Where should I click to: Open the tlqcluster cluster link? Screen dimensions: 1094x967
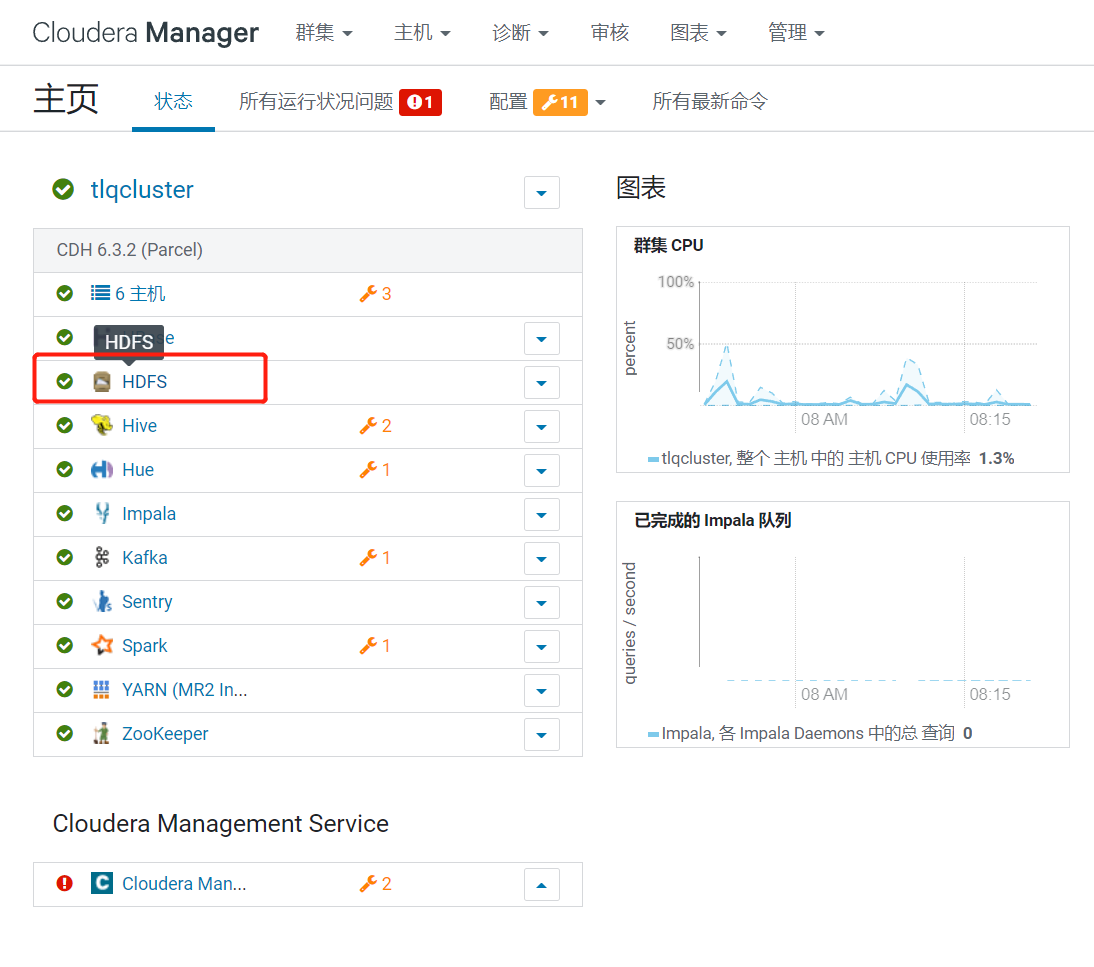(142, 189)
